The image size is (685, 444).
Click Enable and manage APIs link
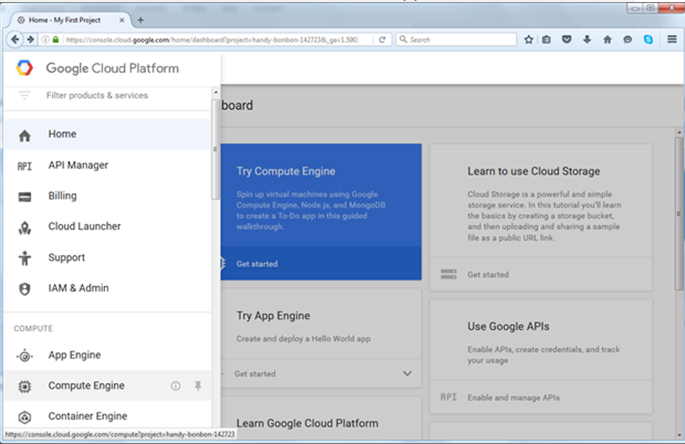point(513,398)
